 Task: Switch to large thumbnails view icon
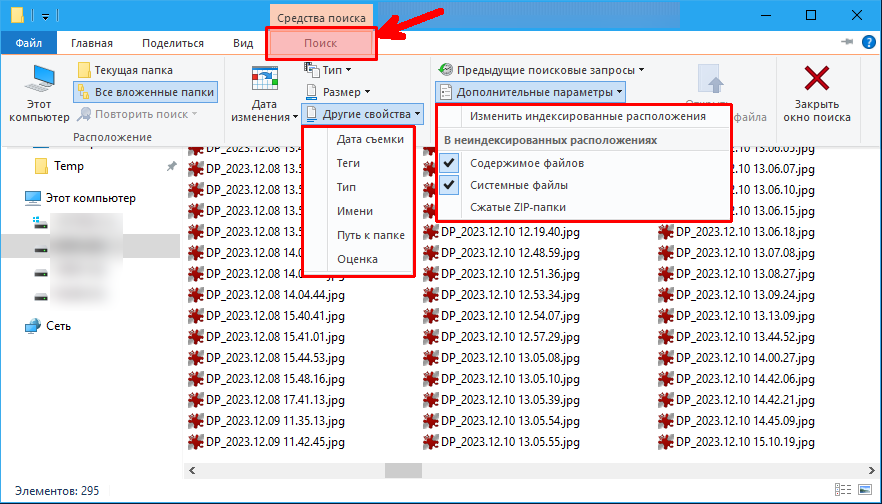click(x=865, y=491)
